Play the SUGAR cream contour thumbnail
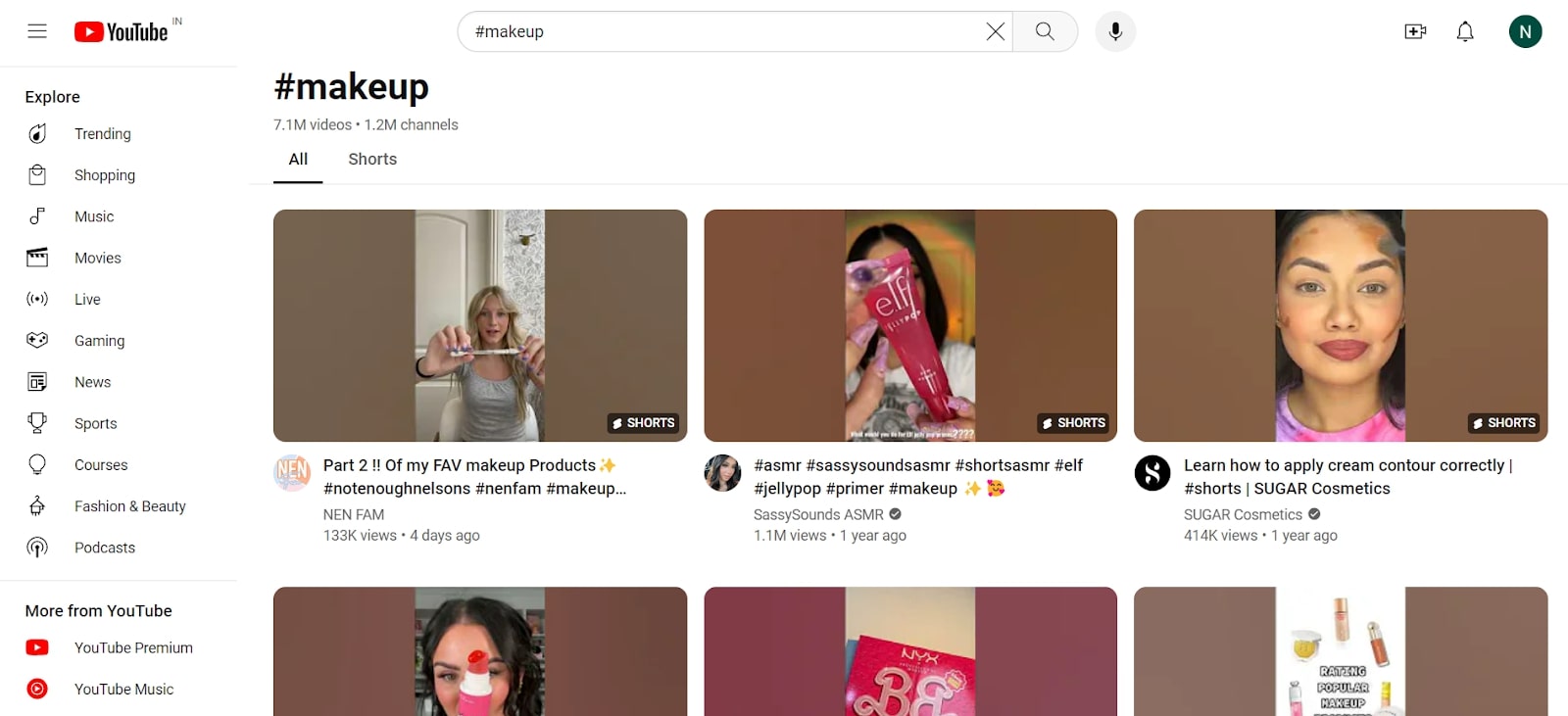Image resolution: width=1568 pixels, height=716 pixels. click(x=1341, y=325)
